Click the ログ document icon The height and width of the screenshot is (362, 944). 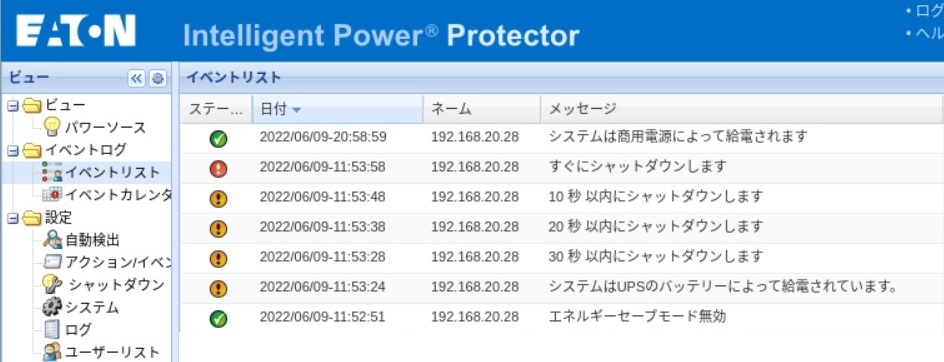(x=52, y=329)
